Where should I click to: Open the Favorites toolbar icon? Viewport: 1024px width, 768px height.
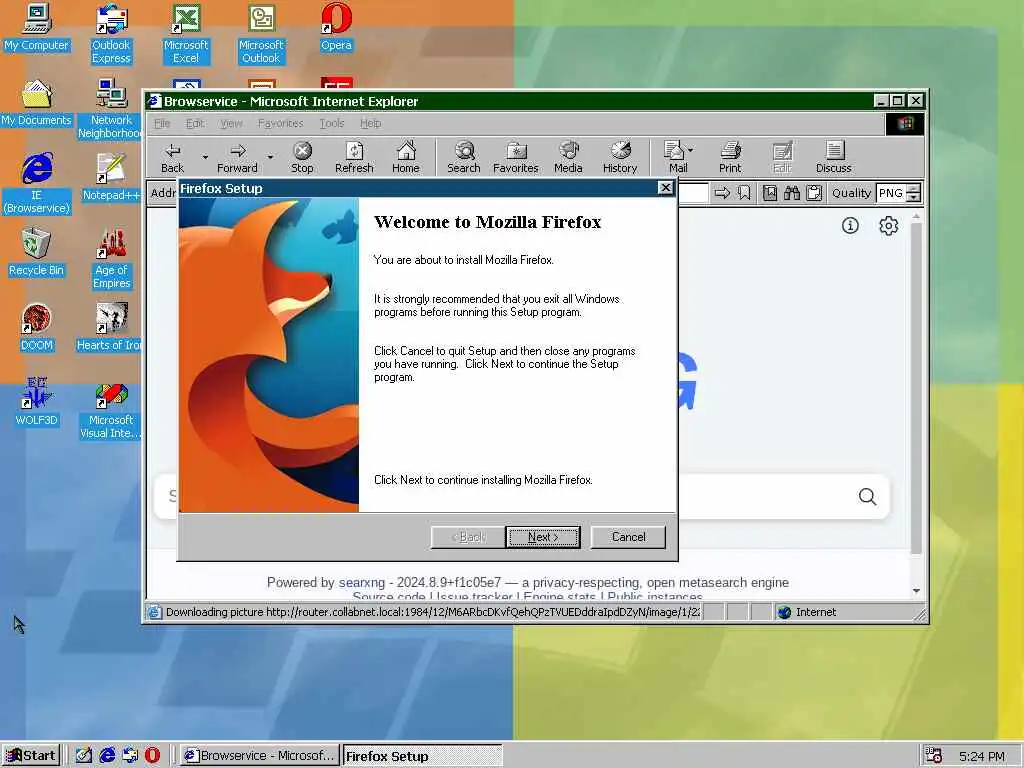[515, 158]
